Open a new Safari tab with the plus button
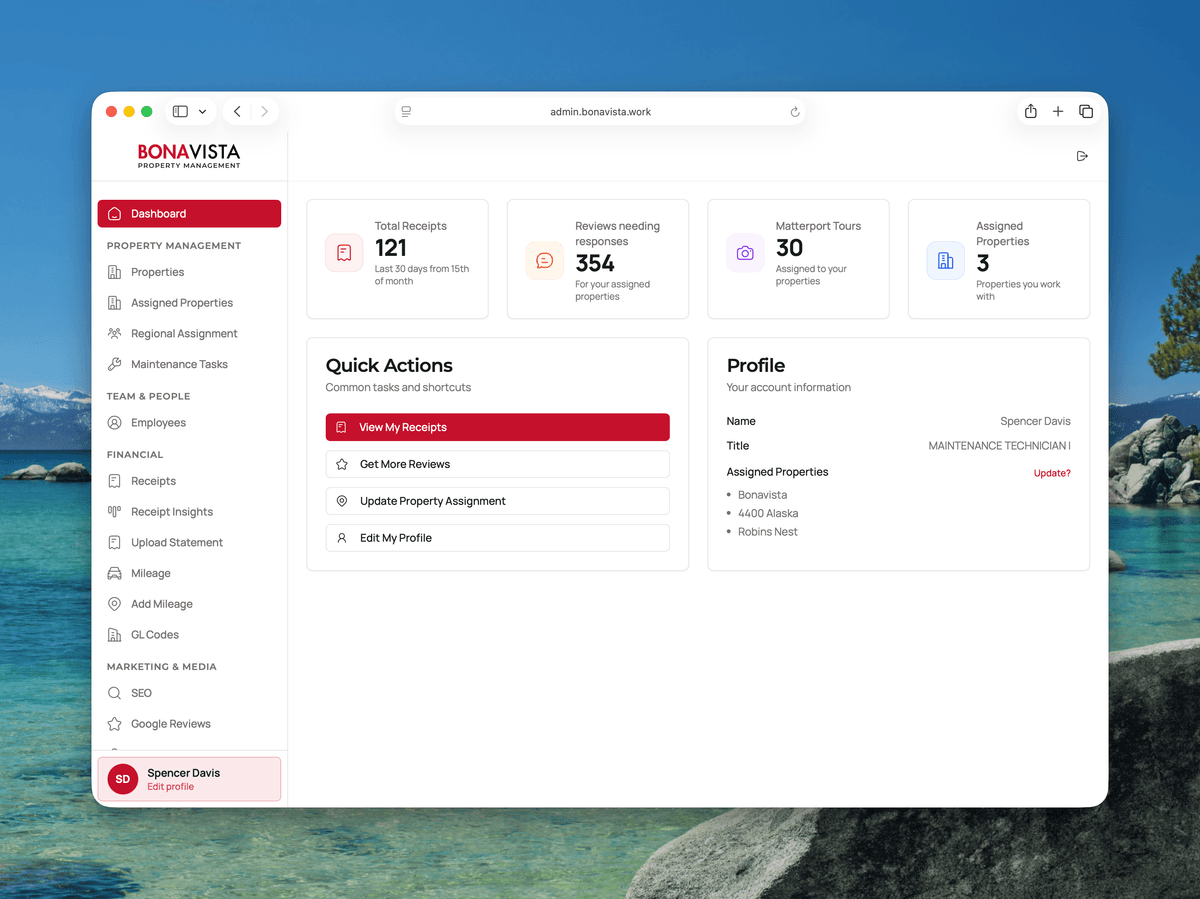The width and height of the screenshot is (1200, 899). (1058, 111)
